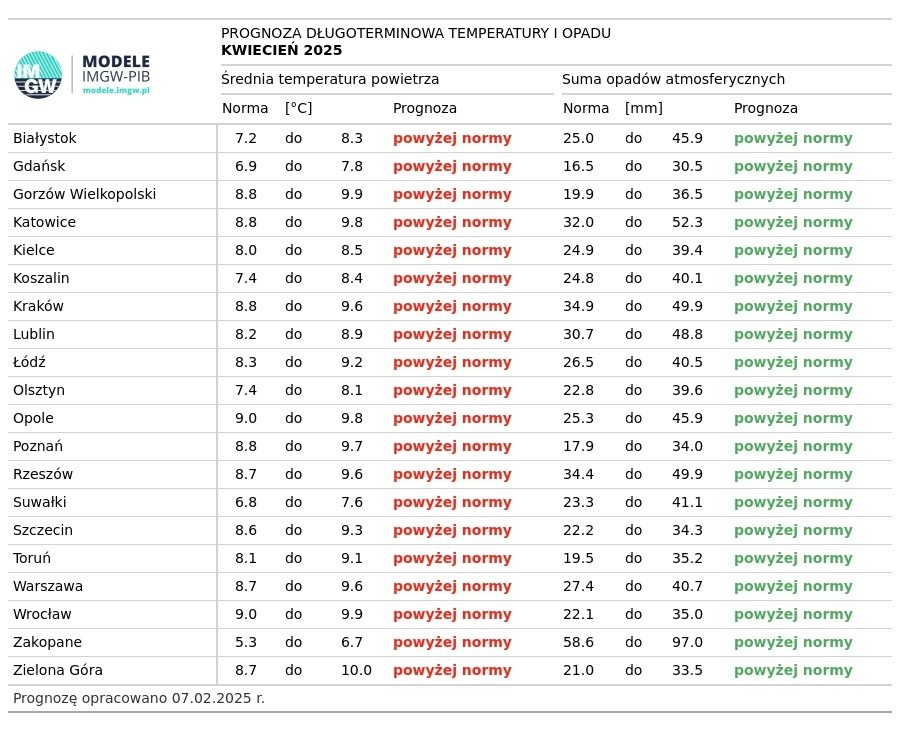
Task: Click the Gdańsk city name
Action: tap(39, 166)
